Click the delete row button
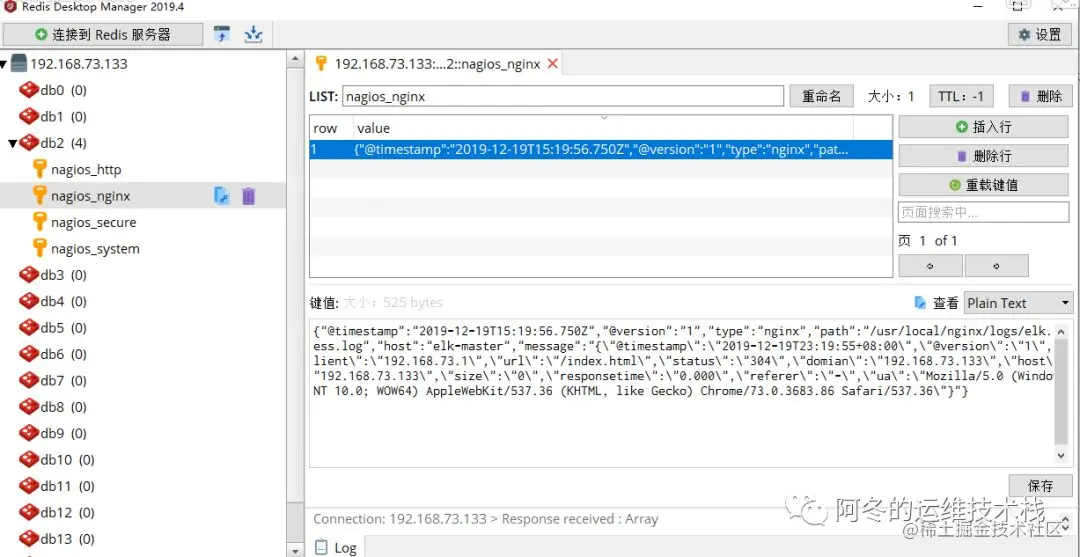Image resolution: width=1080 pixels, height=557 pixels. pyautogui.click(x=984, y=156)
